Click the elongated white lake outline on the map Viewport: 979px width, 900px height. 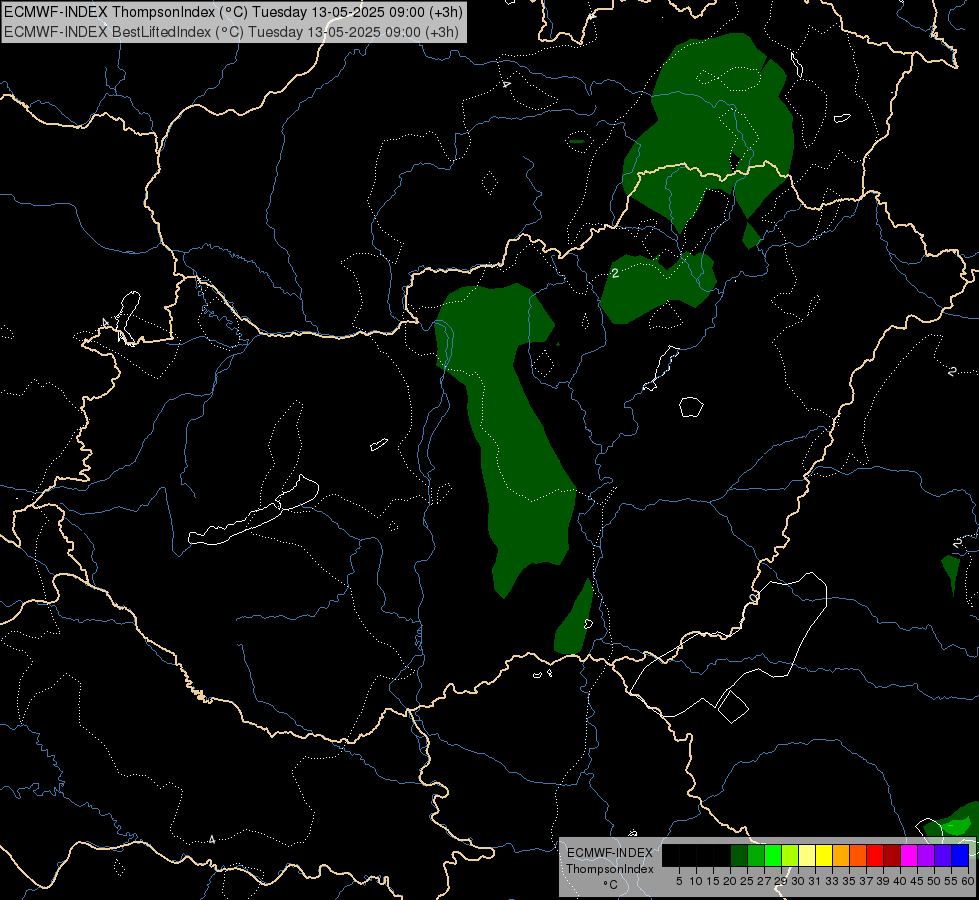click(253, 510)
